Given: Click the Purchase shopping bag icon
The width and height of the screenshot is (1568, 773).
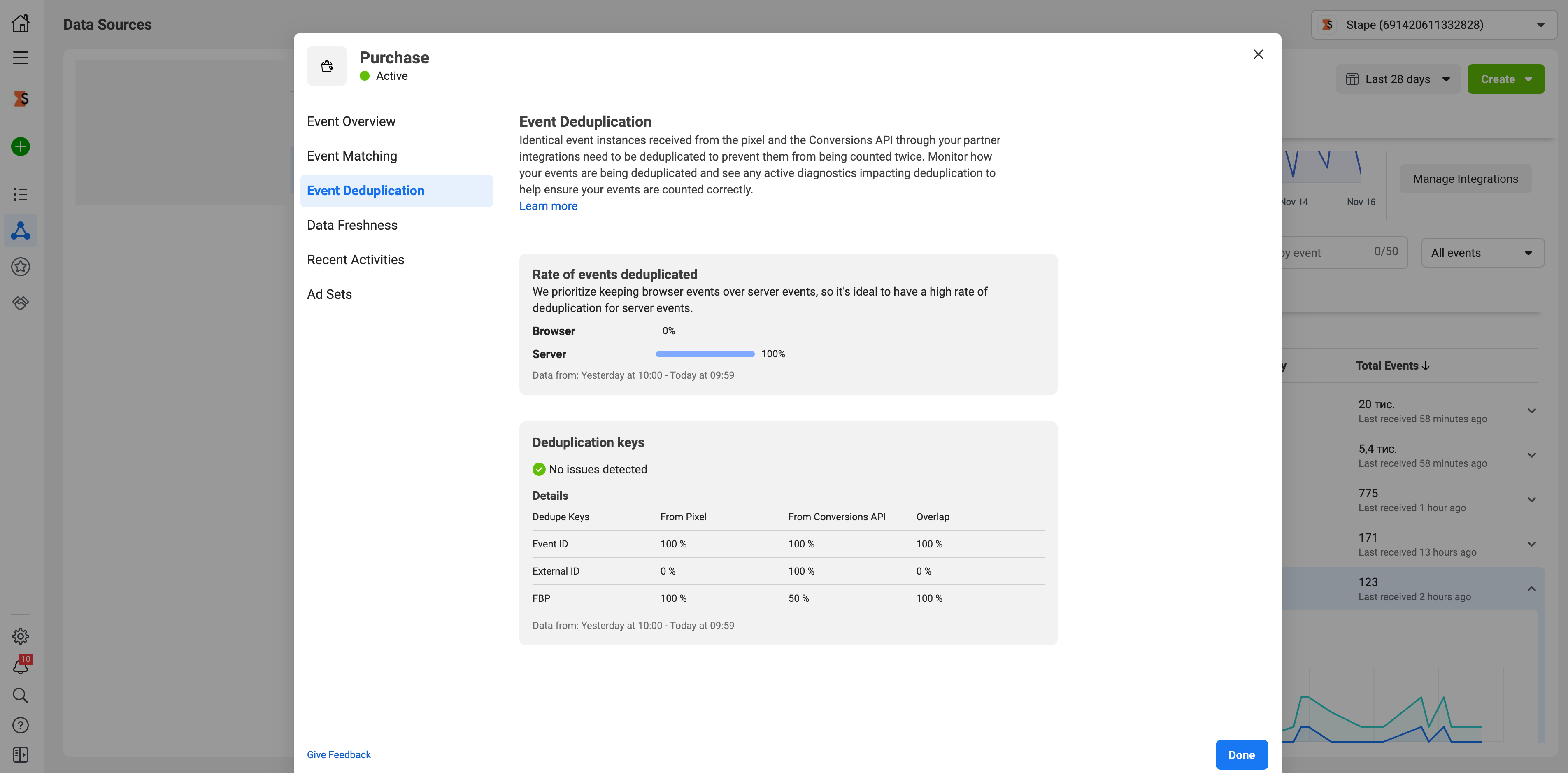Looking at the screenshot, I should (x=327, y=66).
